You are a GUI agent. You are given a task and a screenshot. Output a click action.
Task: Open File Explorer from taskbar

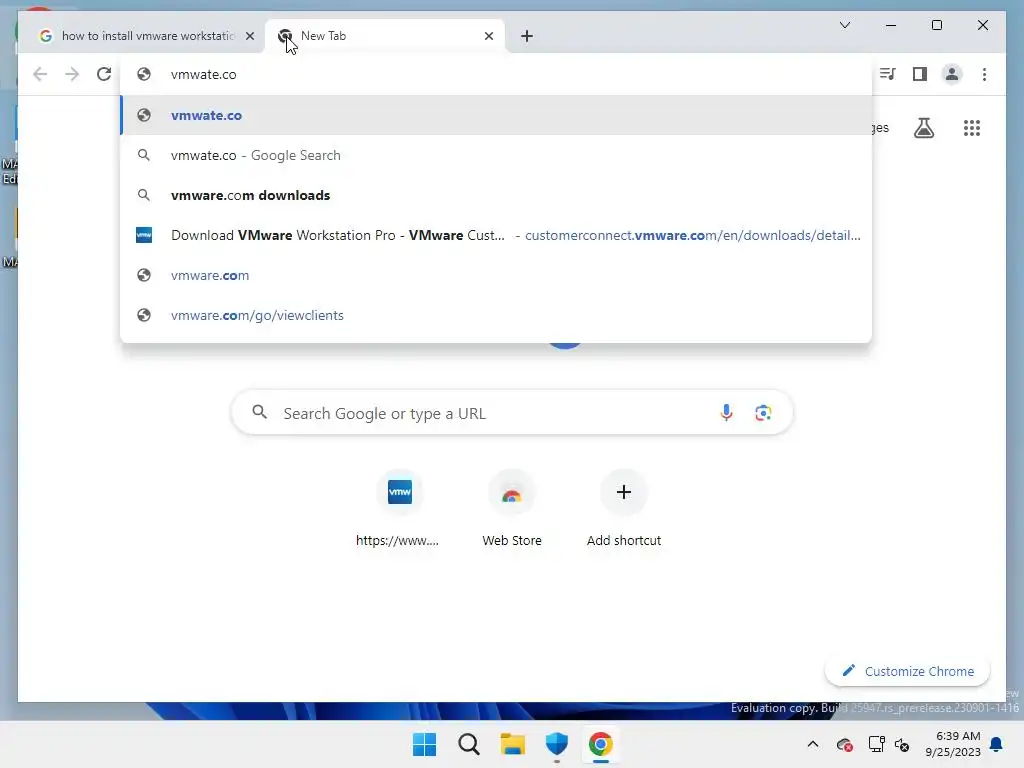(513, 744)
